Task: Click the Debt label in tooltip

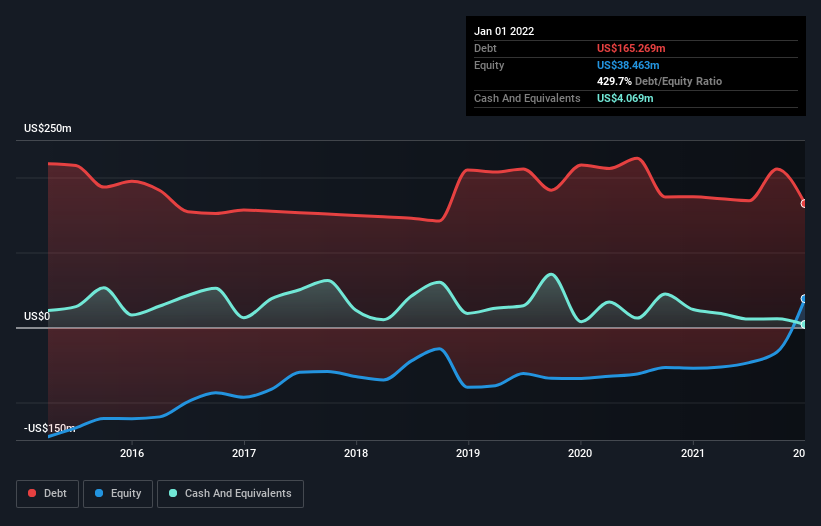Action: 485,48
